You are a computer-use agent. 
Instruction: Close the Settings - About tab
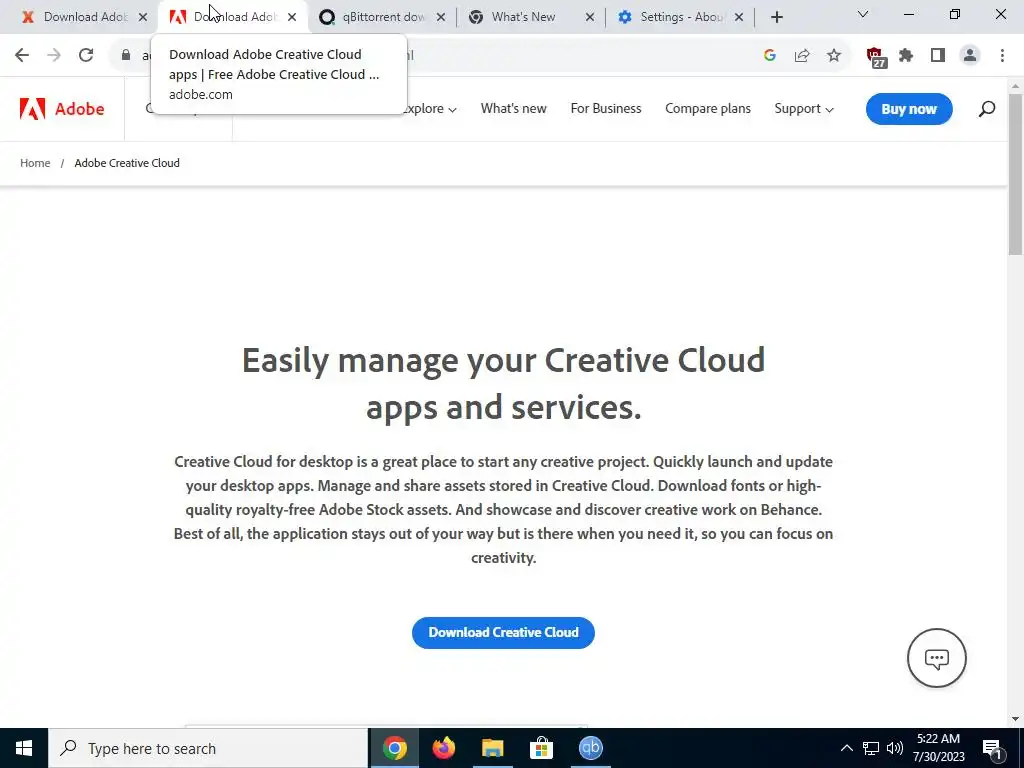pos(739,17)
